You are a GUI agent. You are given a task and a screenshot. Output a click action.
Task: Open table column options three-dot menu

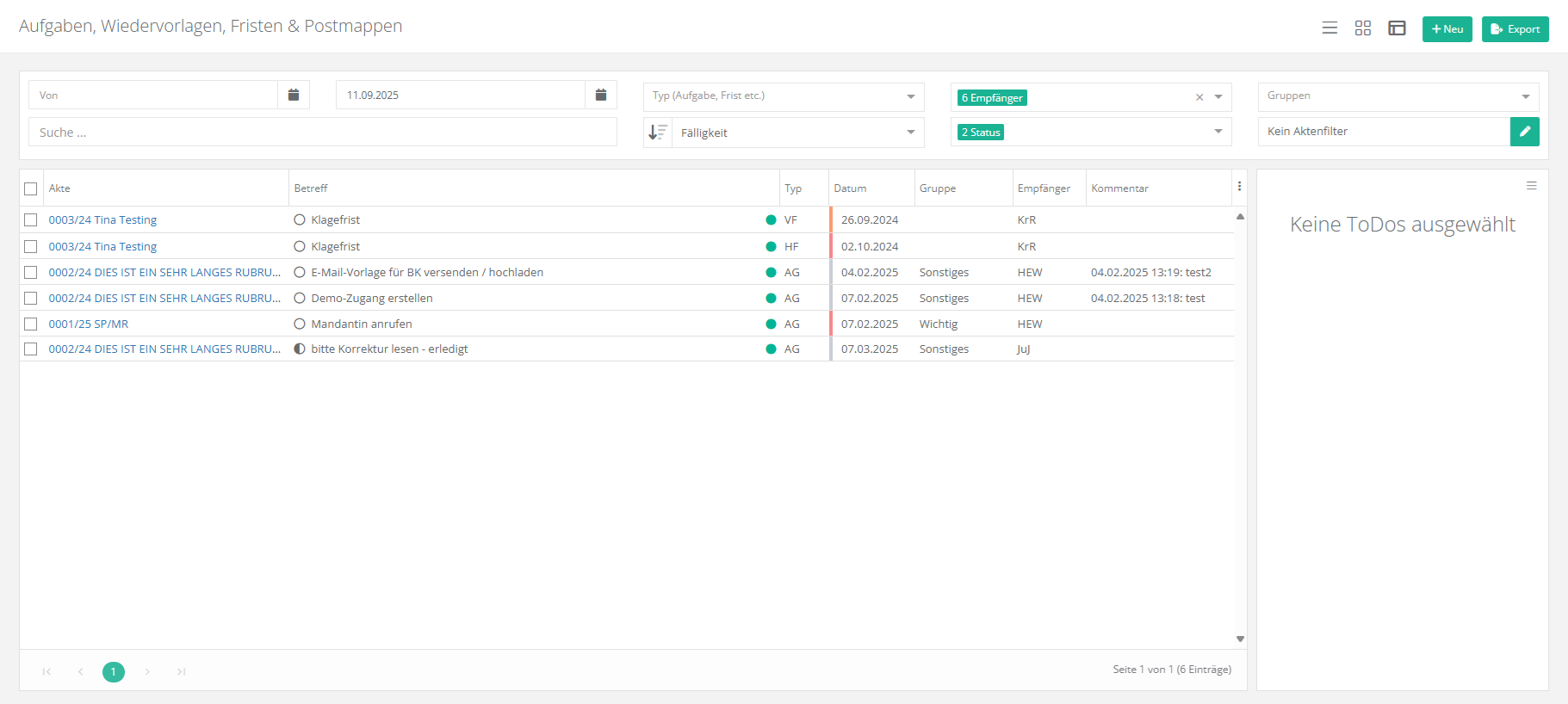(1239, 187)
